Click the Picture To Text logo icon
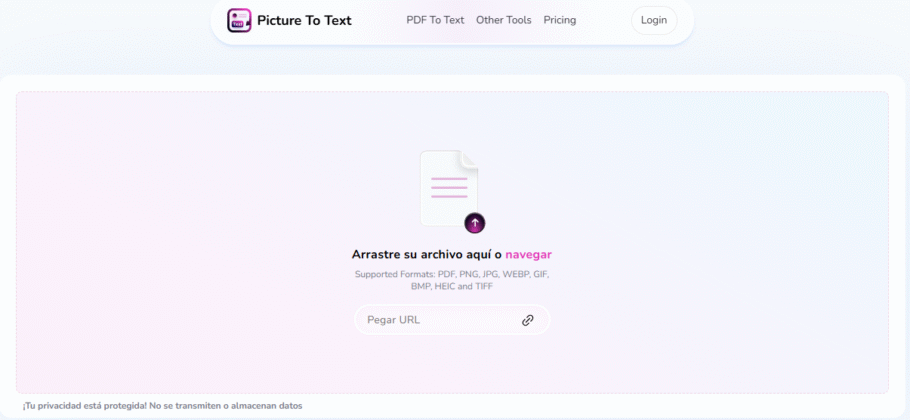This screenshot has height=420, width=910. [239, 20]
